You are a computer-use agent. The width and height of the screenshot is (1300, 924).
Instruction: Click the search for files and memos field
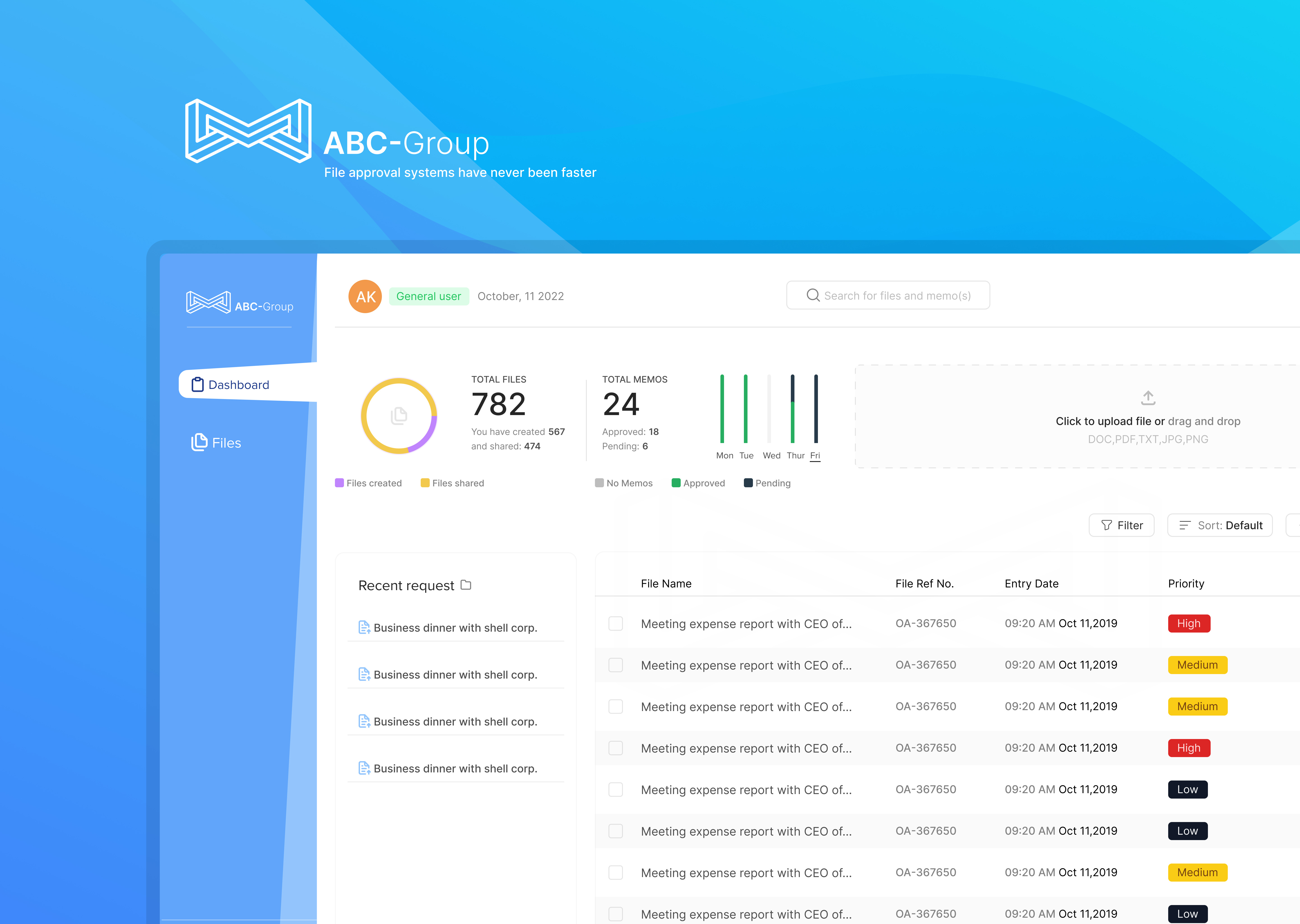pyautogui.click(x=888, y=295)
